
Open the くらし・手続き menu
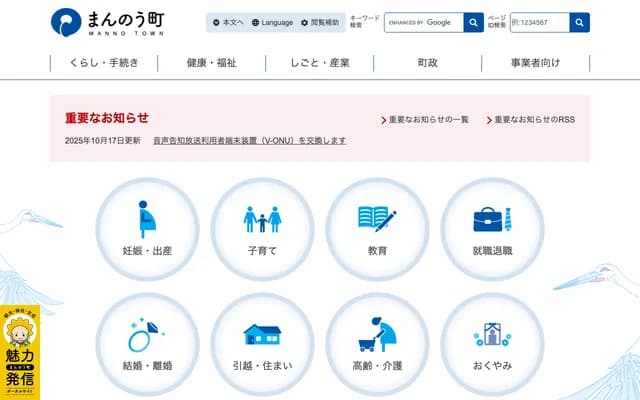pos(104,63)
